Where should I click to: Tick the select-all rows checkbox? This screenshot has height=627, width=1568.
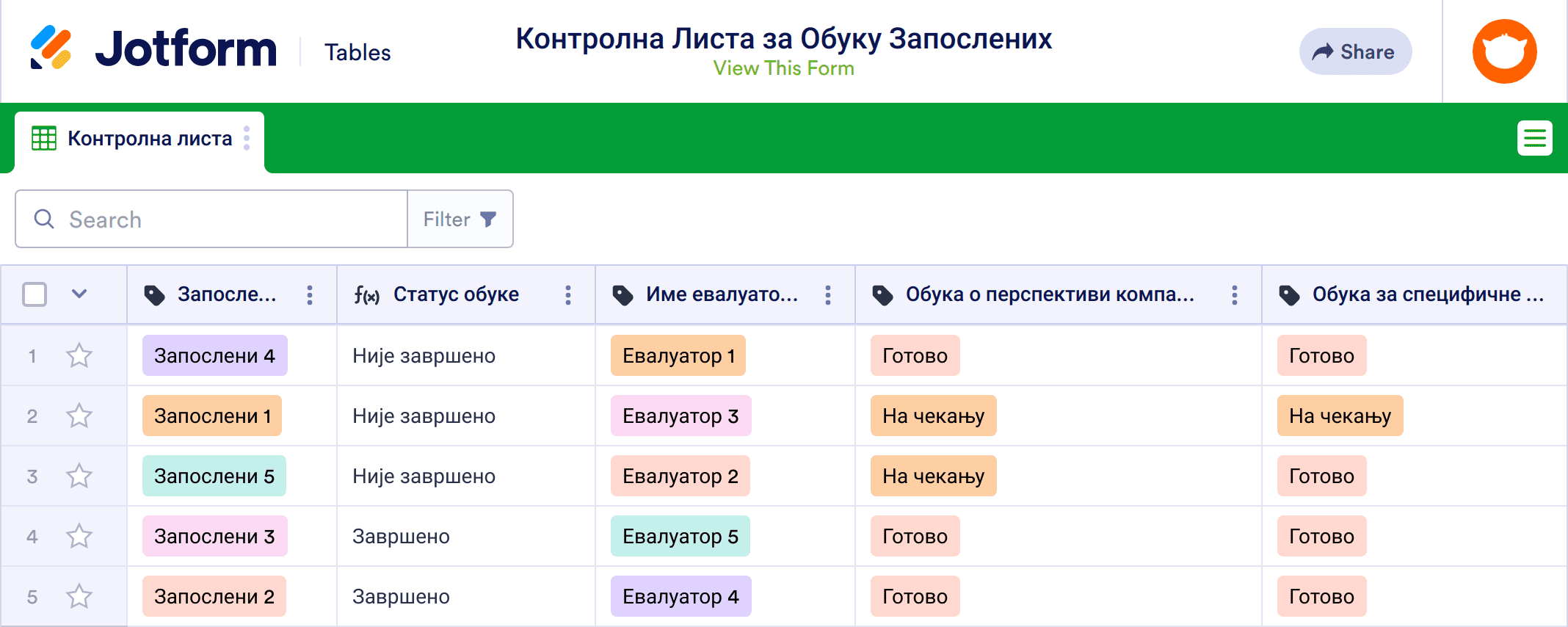pos(35,294)
